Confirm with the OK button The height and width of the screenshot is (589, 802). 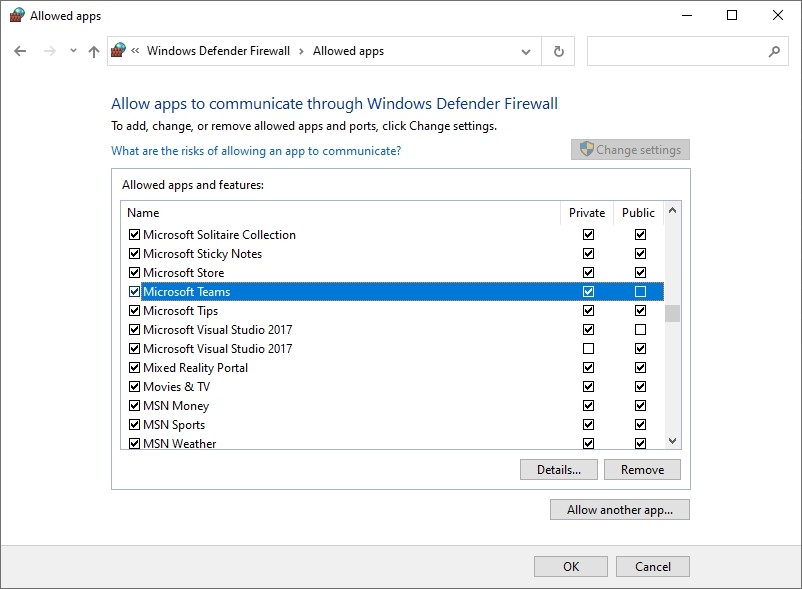tap(571, 567)
